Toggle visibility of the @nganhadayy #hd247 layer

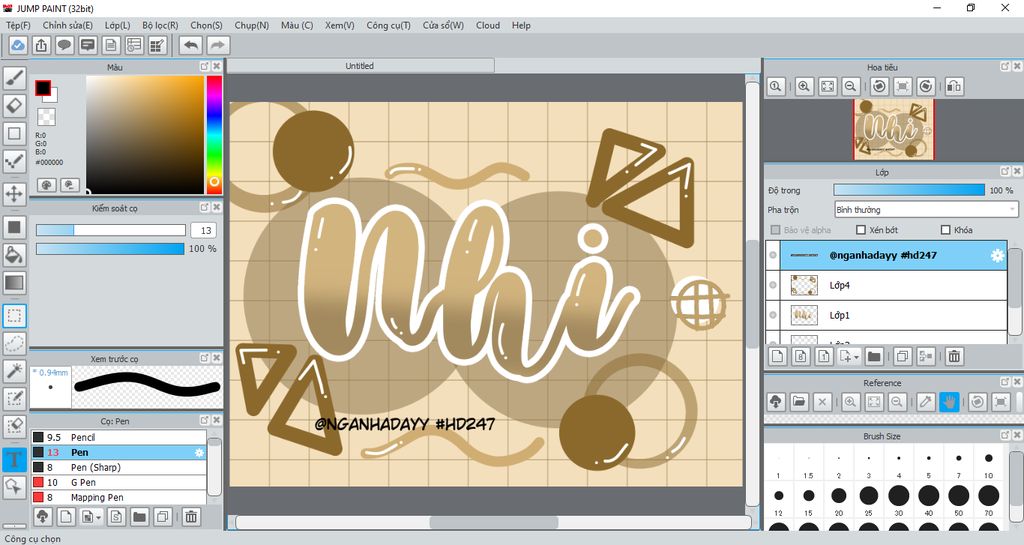773,255
